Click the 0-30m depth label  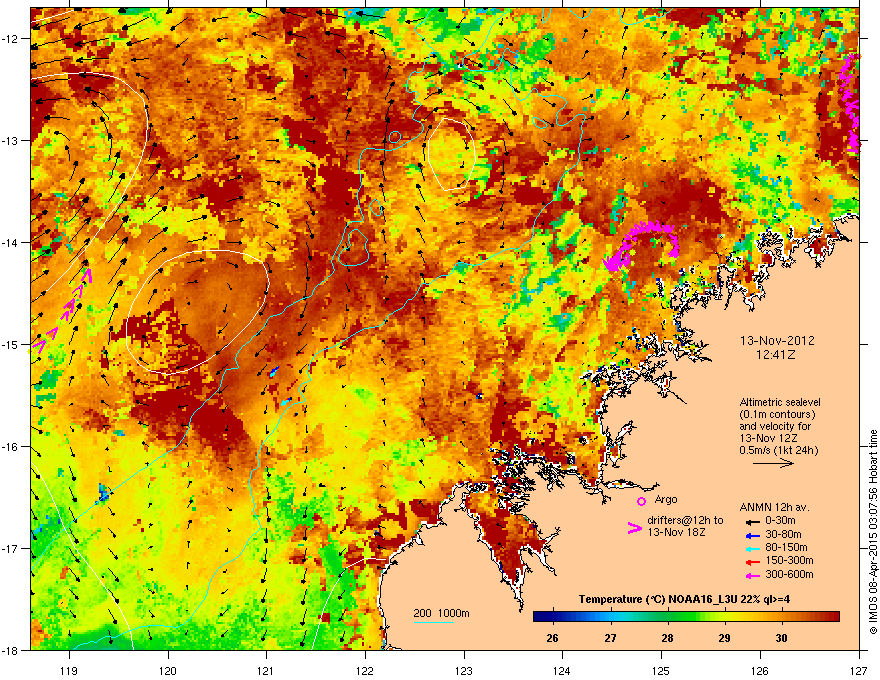[x=781, y=521]
